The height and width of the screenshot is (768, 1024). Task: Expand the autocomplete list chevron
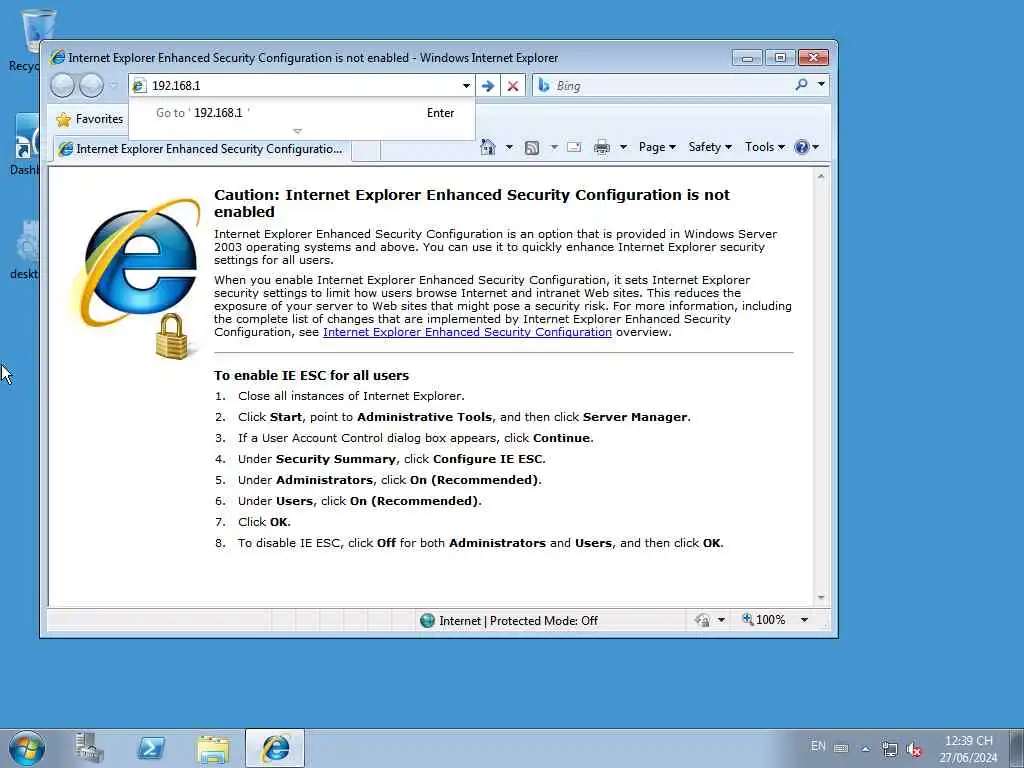click(x=298, y=131)
